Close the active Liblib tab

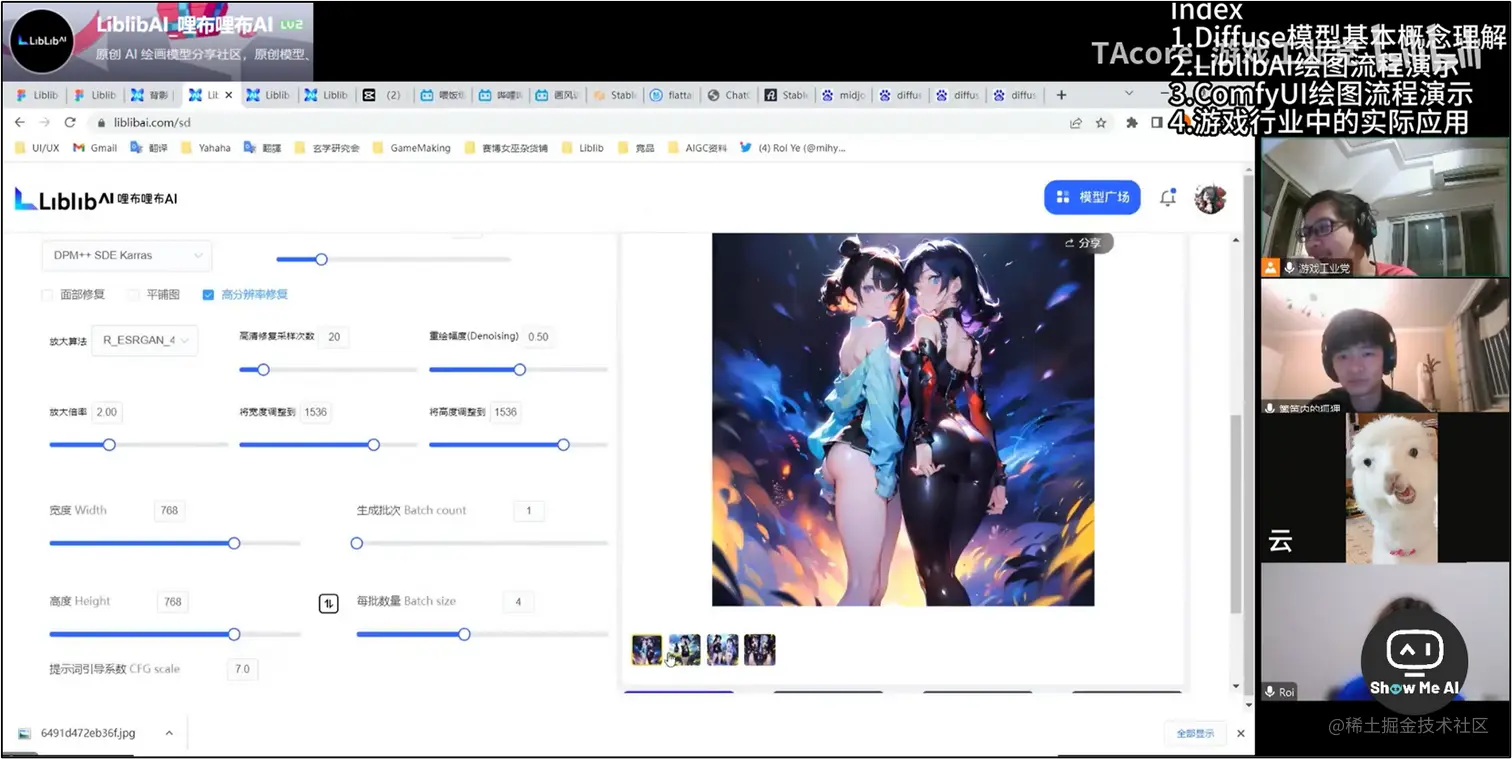click(229, 95)
